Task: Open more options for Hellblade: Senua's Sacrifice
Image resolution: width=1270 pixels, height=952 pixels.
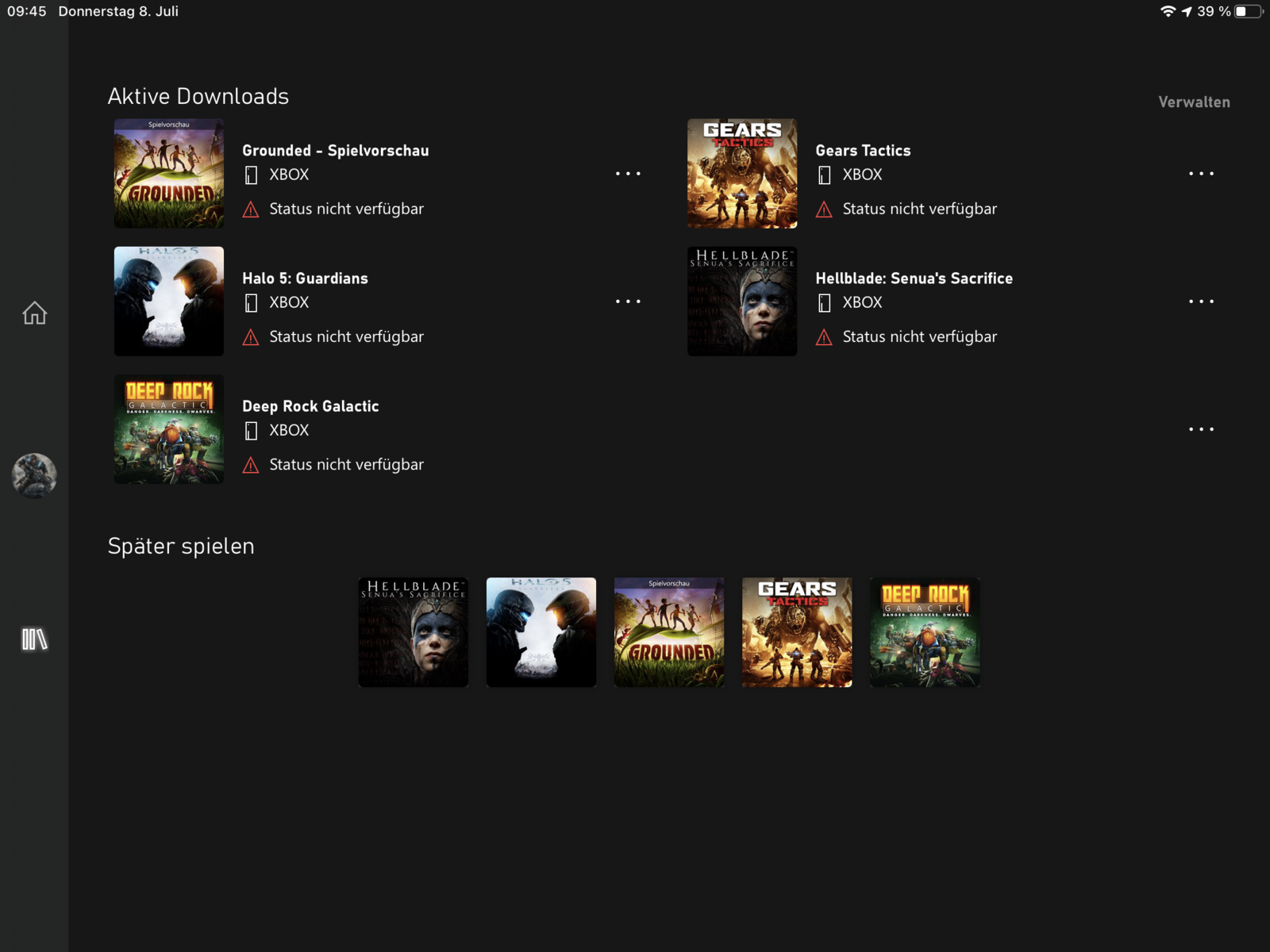Action: 1201,301
